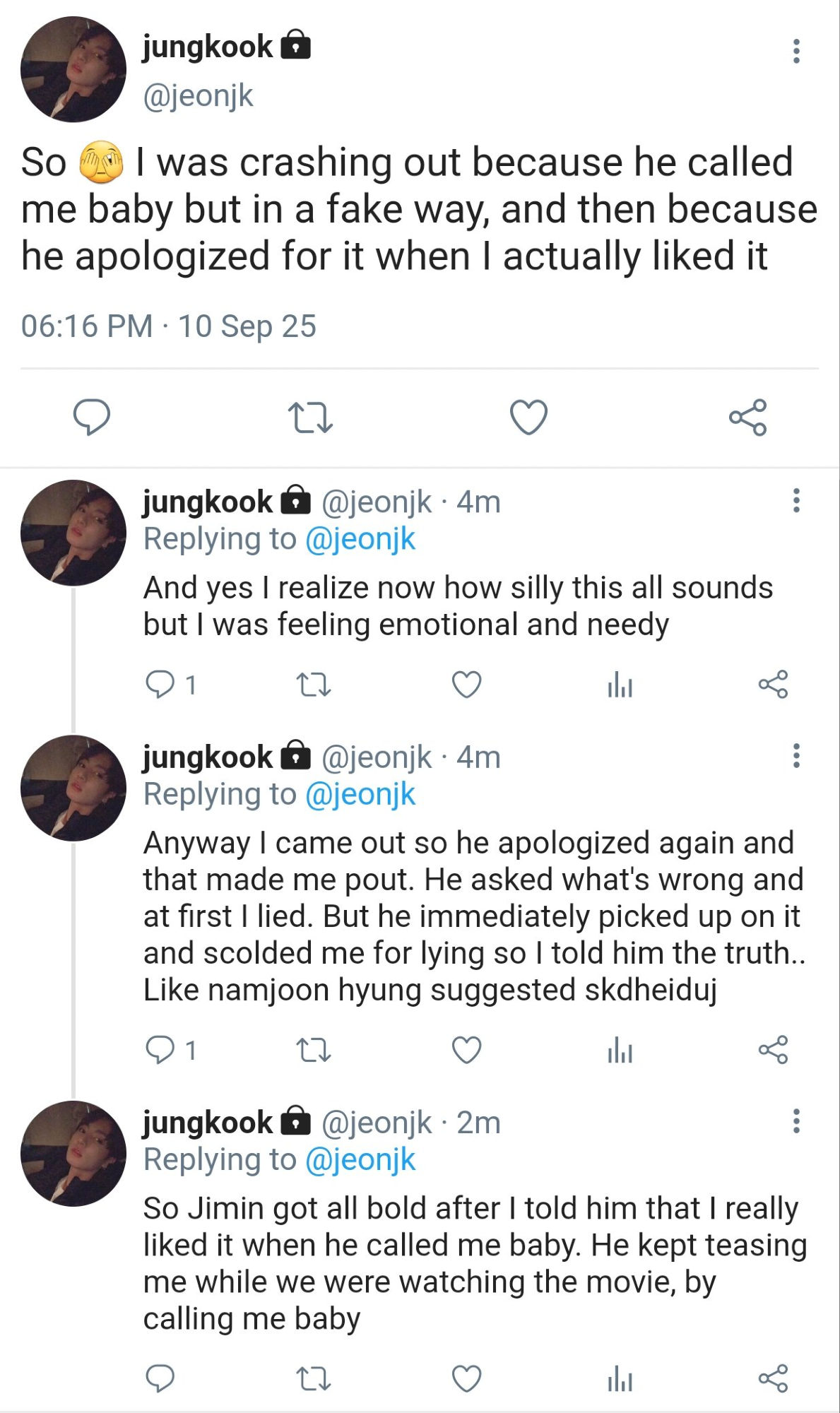This screenshot has width=840, height=1413.
Task: Retweet the main tweet about being called baby
Action: click(x=310, y=417)
